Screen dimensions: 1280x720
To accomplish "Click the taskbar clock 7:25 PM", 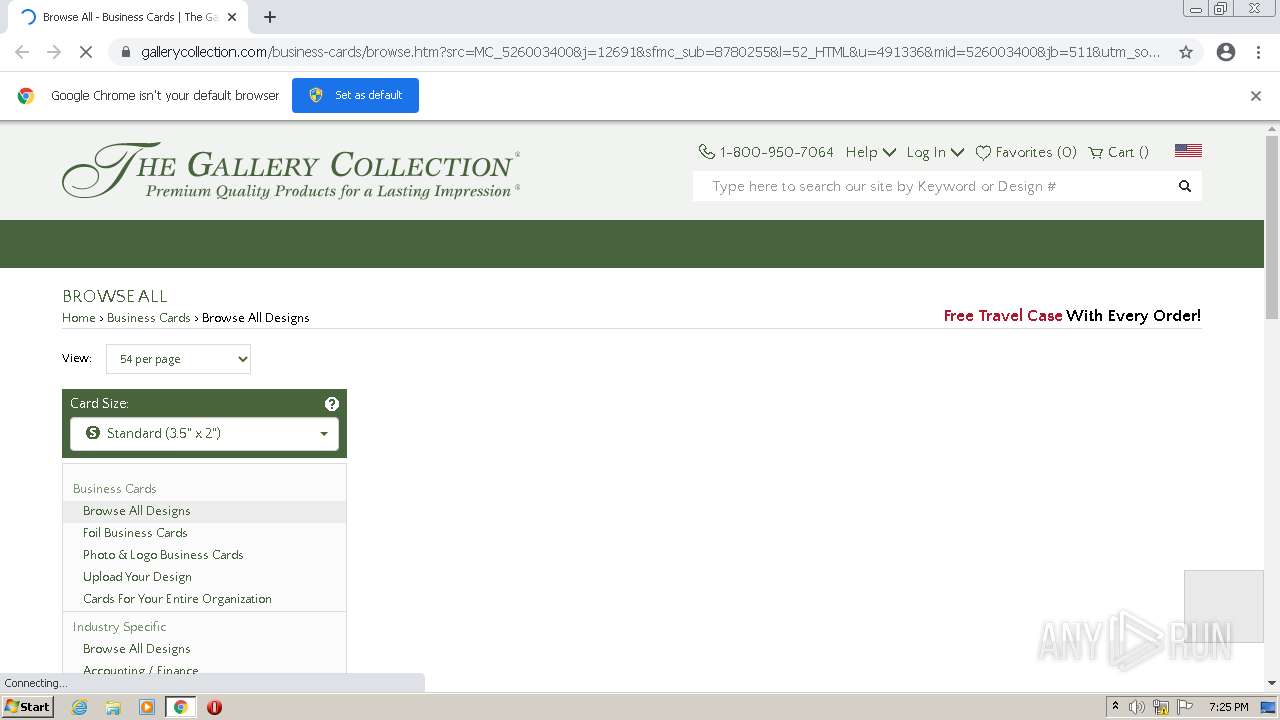I will pos(1228,707).
